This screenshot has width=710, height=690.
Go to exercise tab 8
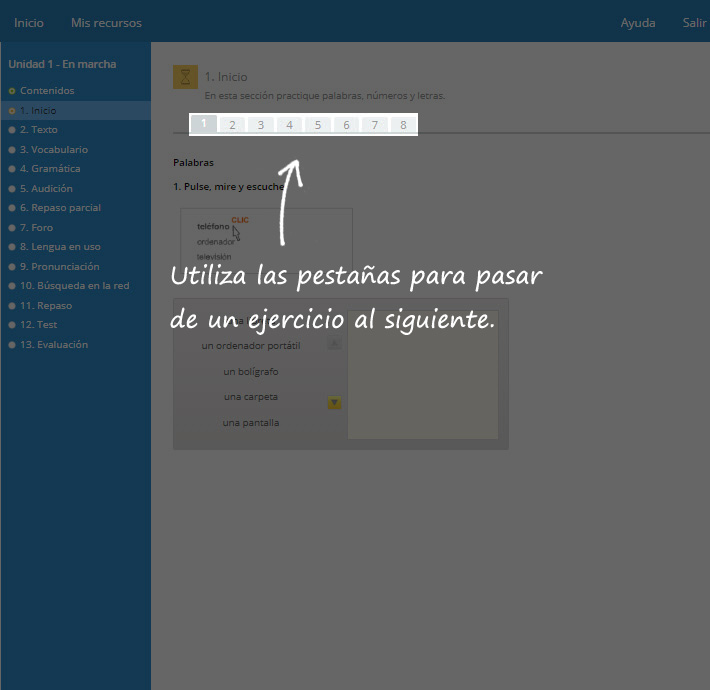coord(403,125)
